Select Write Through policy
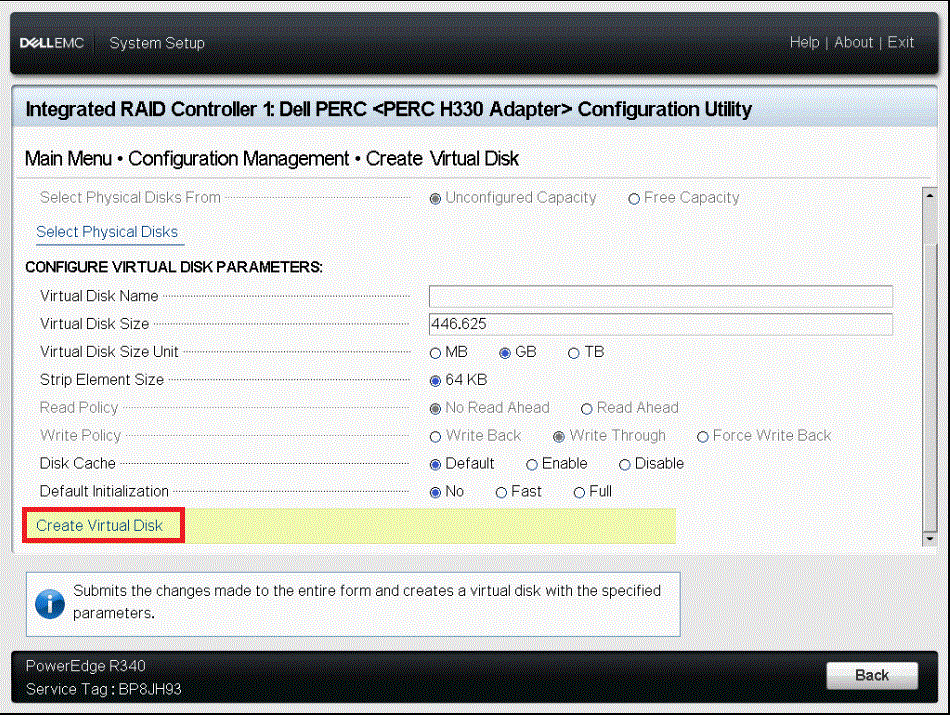Image resolution: width=950 pixels, height=715 pixels. point(559,437)
